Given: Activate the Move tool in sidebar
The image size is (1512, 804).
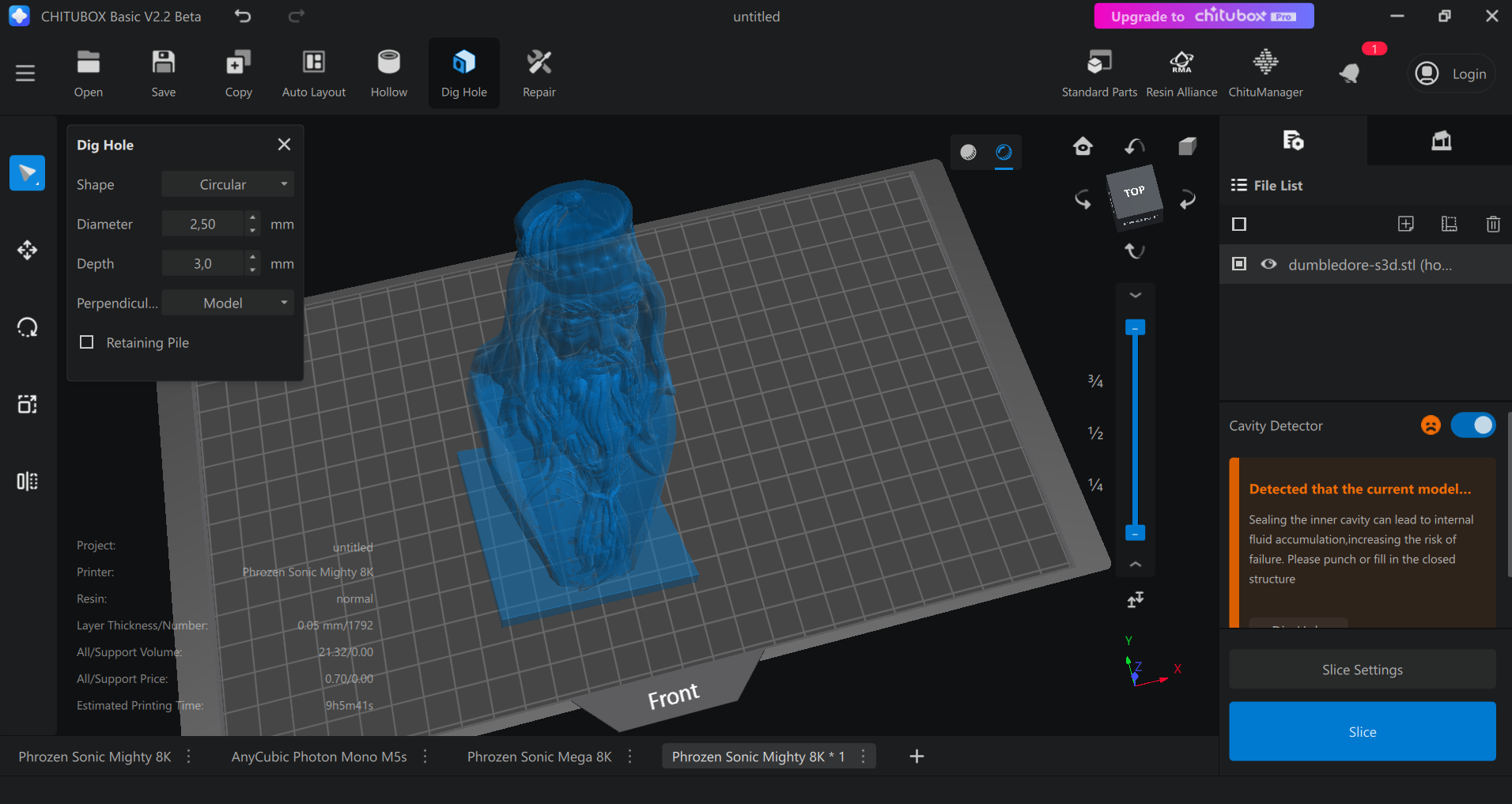Looking at the screenshot, I should pyautogui.click(x=27, y=251).
